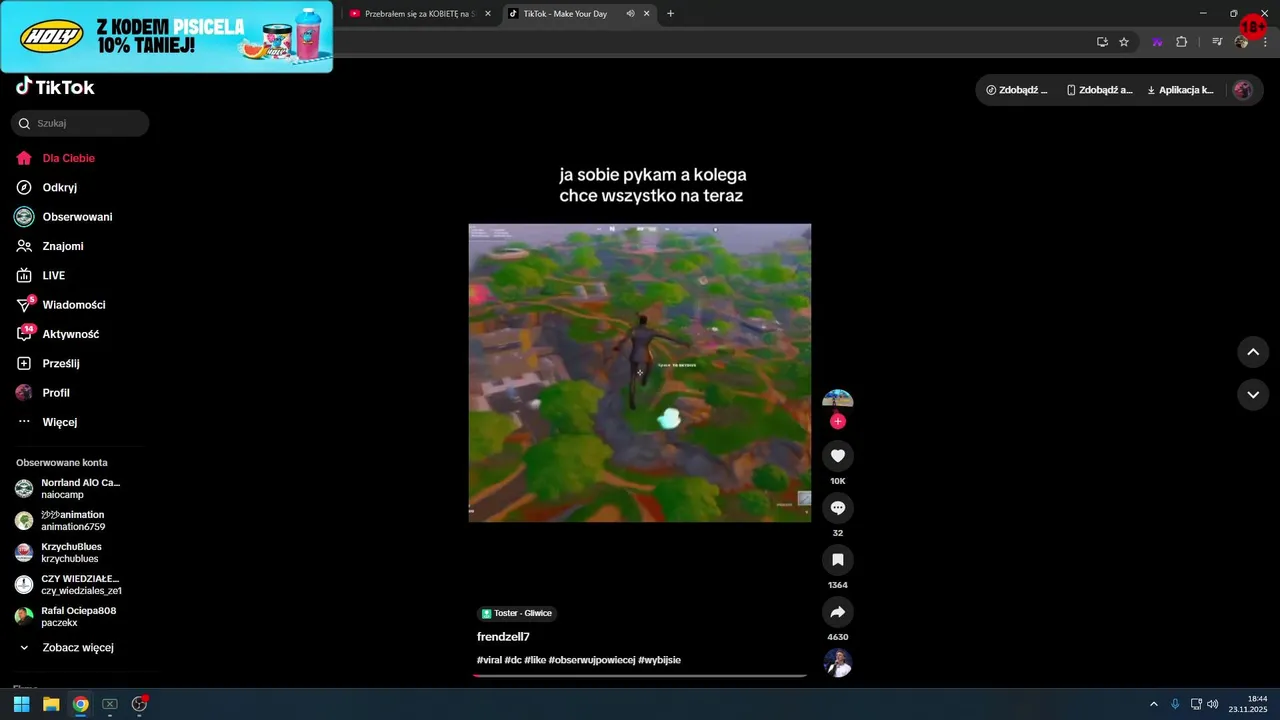Go to the previous video arrow
This screenshot has width=1280, height=720.
coord(1253,352)
